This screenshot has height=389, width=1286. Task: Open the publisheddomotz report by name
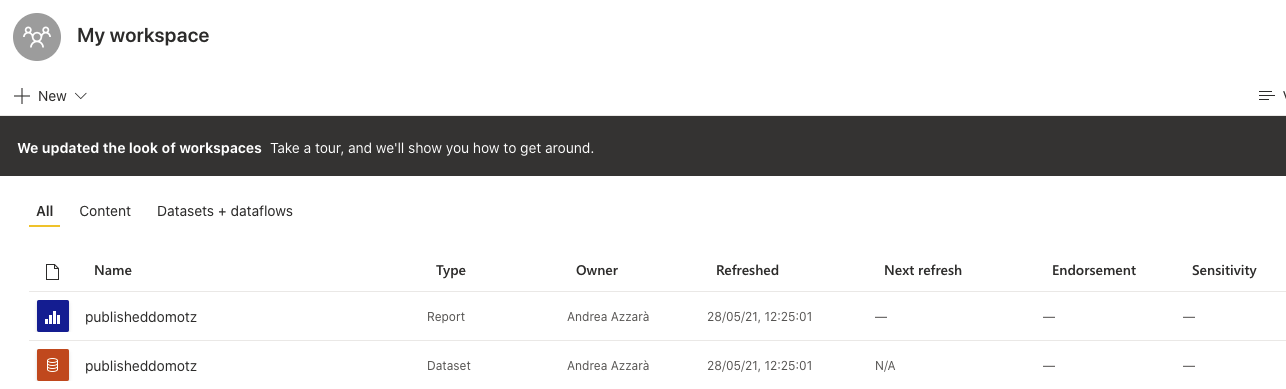tap(141, 317)
